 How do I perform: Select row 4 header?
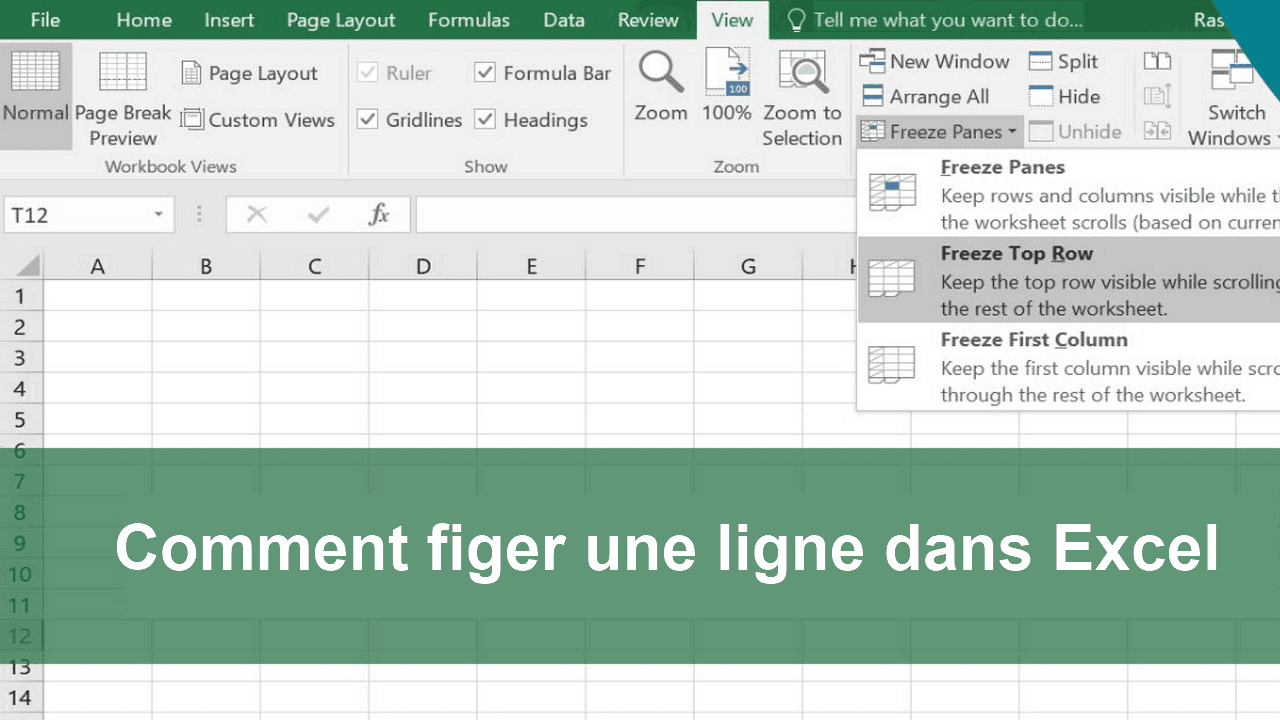[x=21, y=389]
